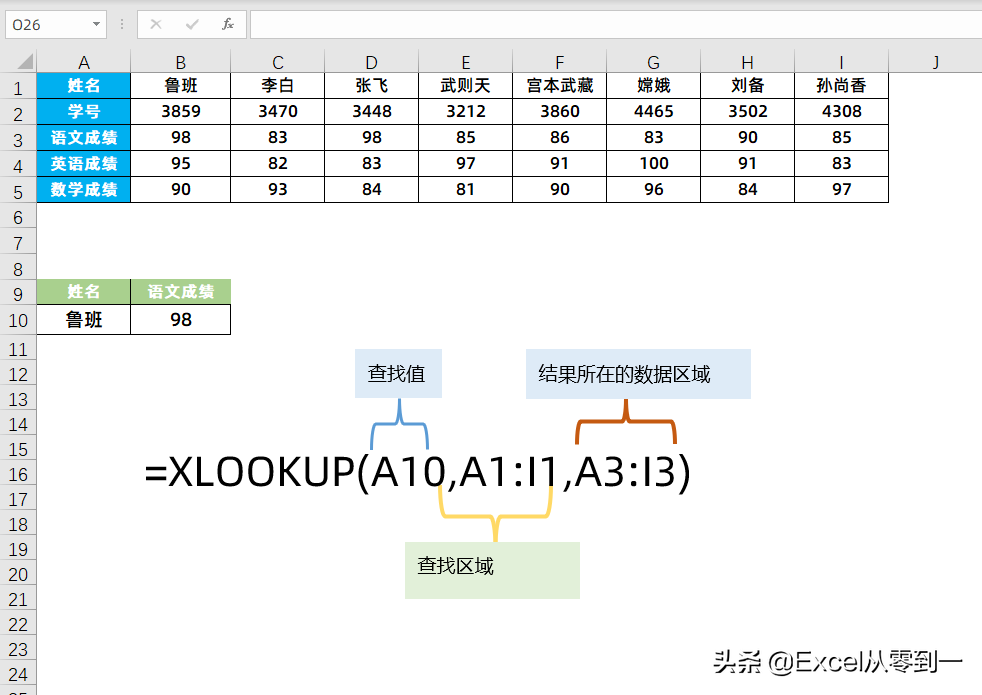Select row 16 header
The height and width of the screenshot is (695, 982).
18,474
